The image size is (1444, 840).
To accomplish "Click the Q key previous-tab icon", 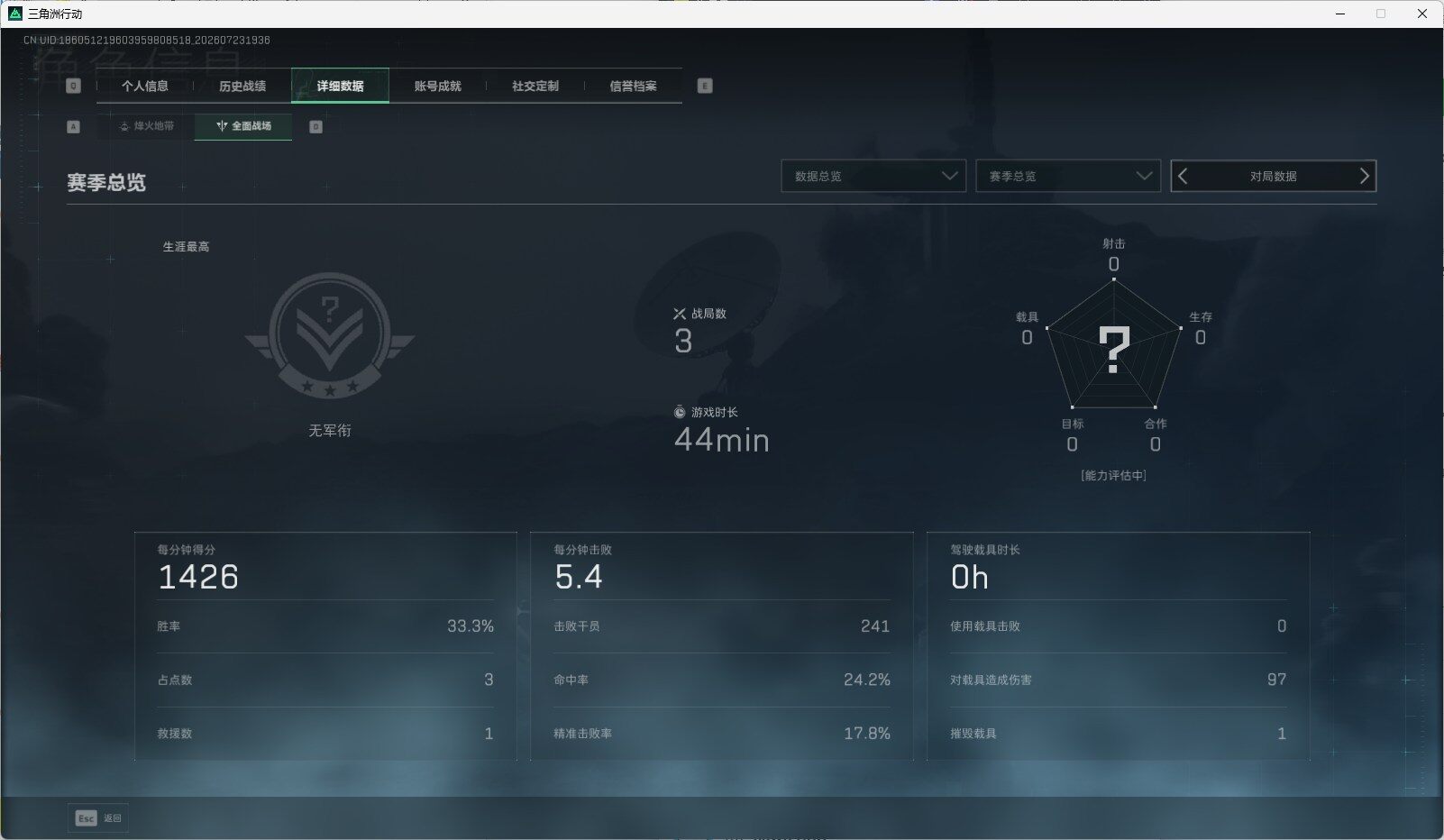I will click(74, 86).
